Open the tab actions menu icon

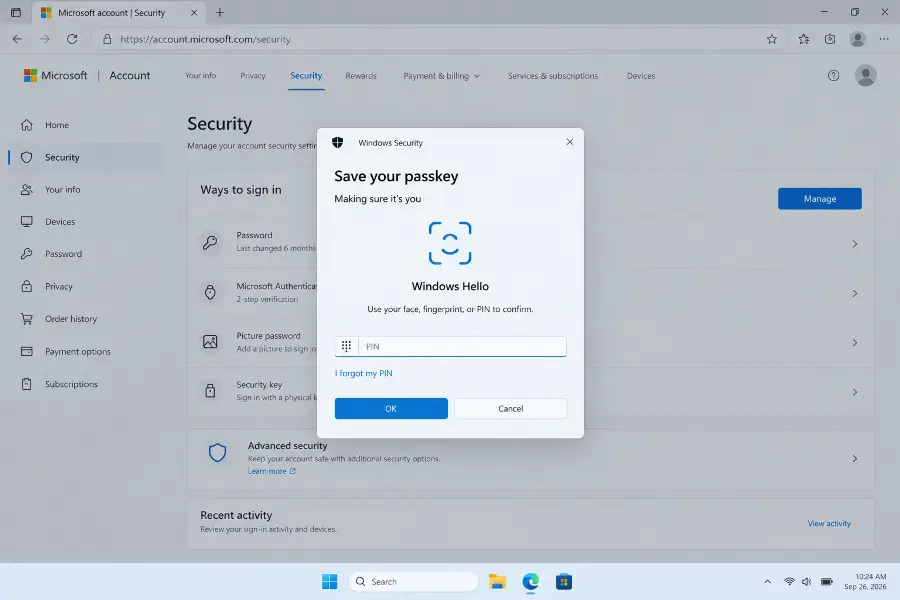coord(16,13)
